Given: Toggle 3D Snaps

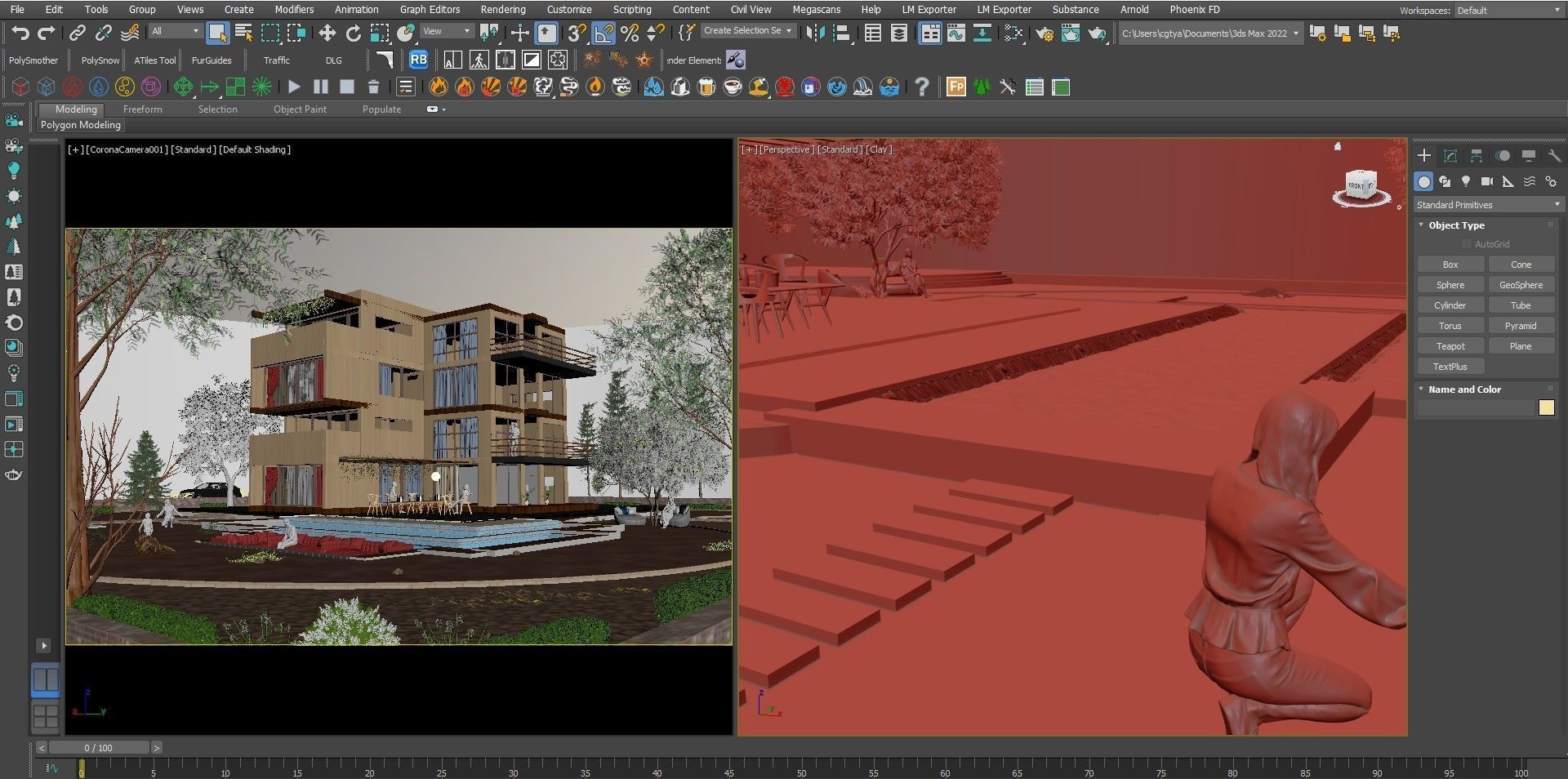Looking at the screenshot, I should click(577, 33).
